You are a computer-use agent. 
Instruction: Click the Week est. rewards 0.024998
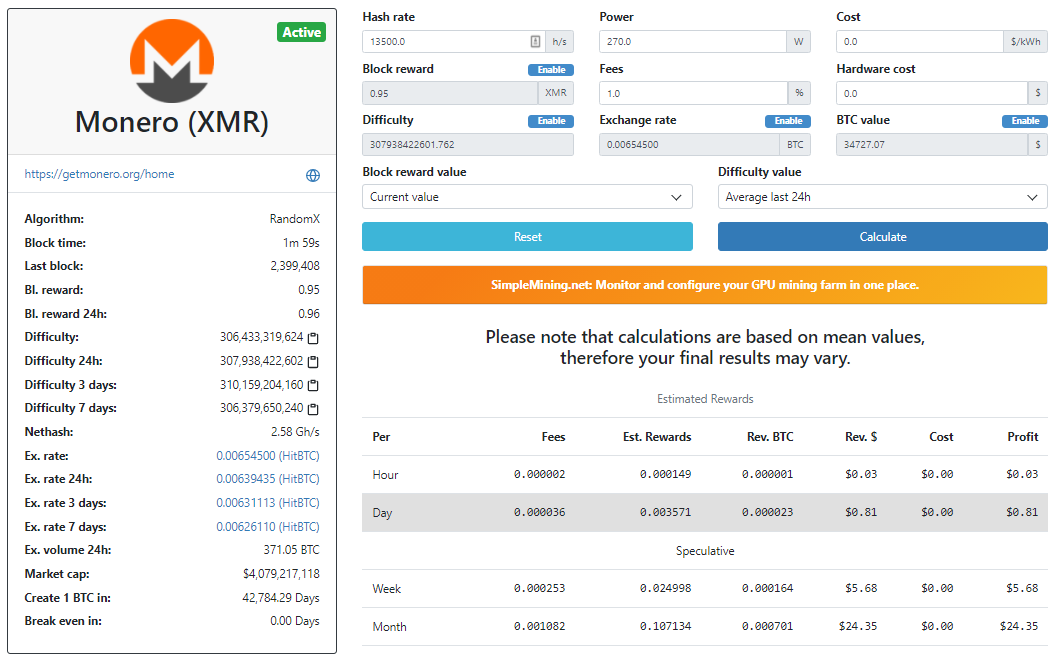(665, 588)
